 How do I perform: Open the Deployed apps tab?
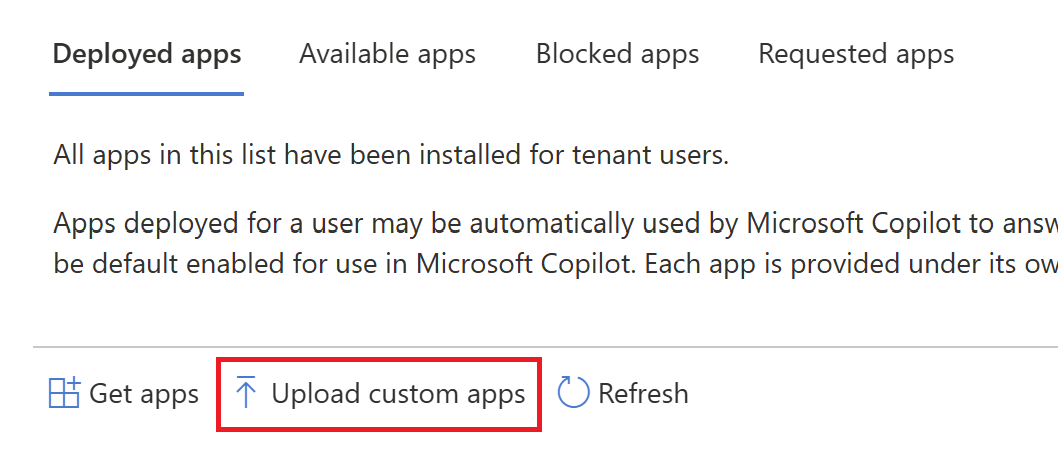click(x=147, y=54)
